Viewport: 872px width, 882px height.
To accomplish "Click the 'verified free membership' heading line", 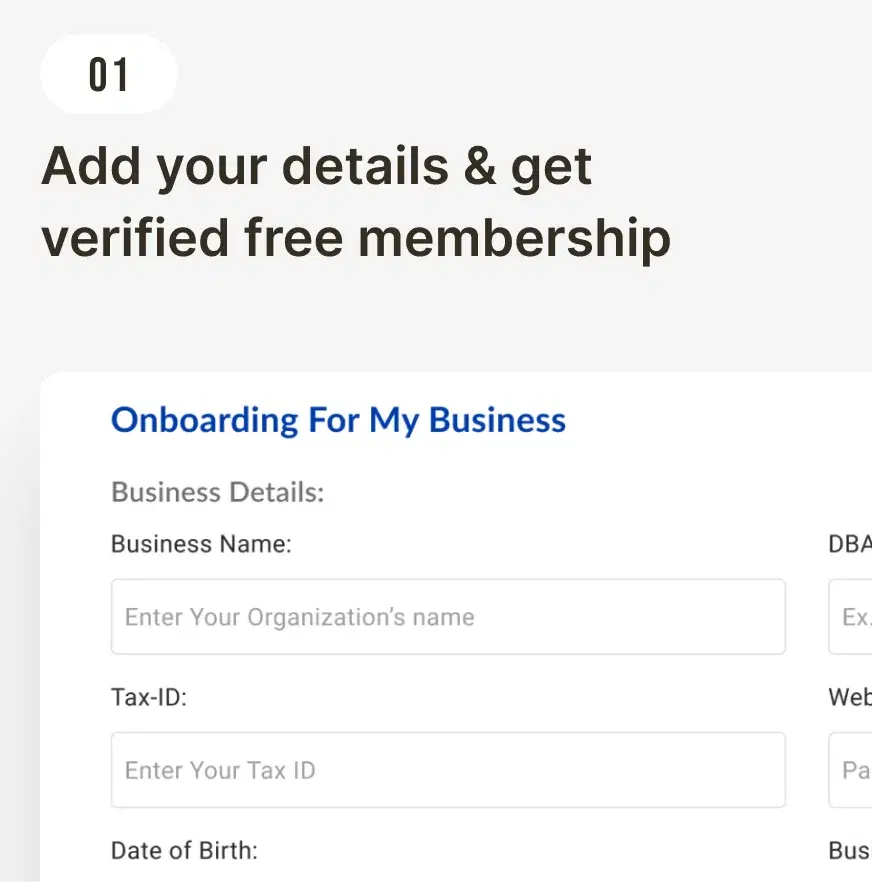I will [x=355, y=238].
